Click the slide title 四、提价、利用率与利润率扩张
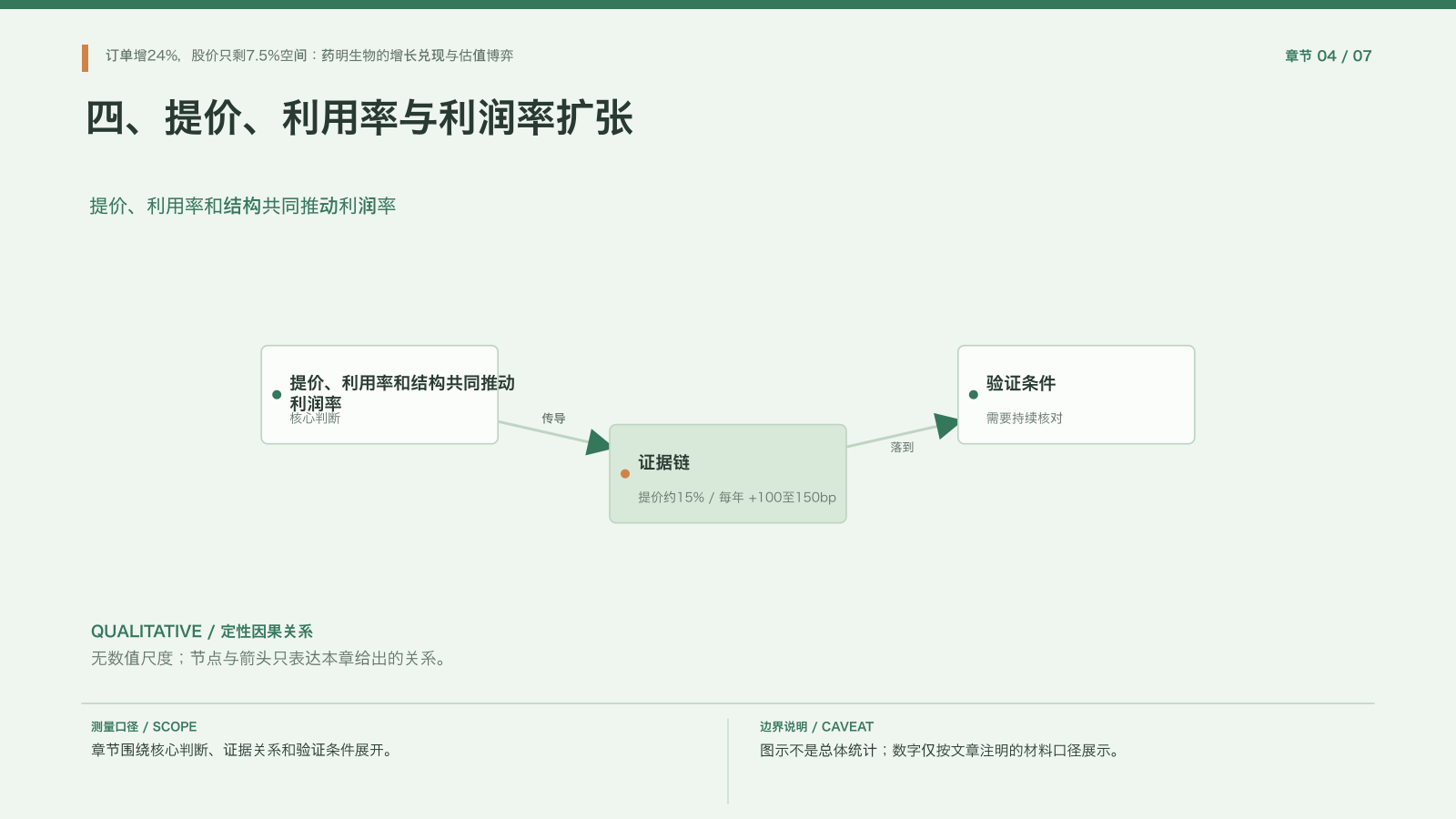 359,118
